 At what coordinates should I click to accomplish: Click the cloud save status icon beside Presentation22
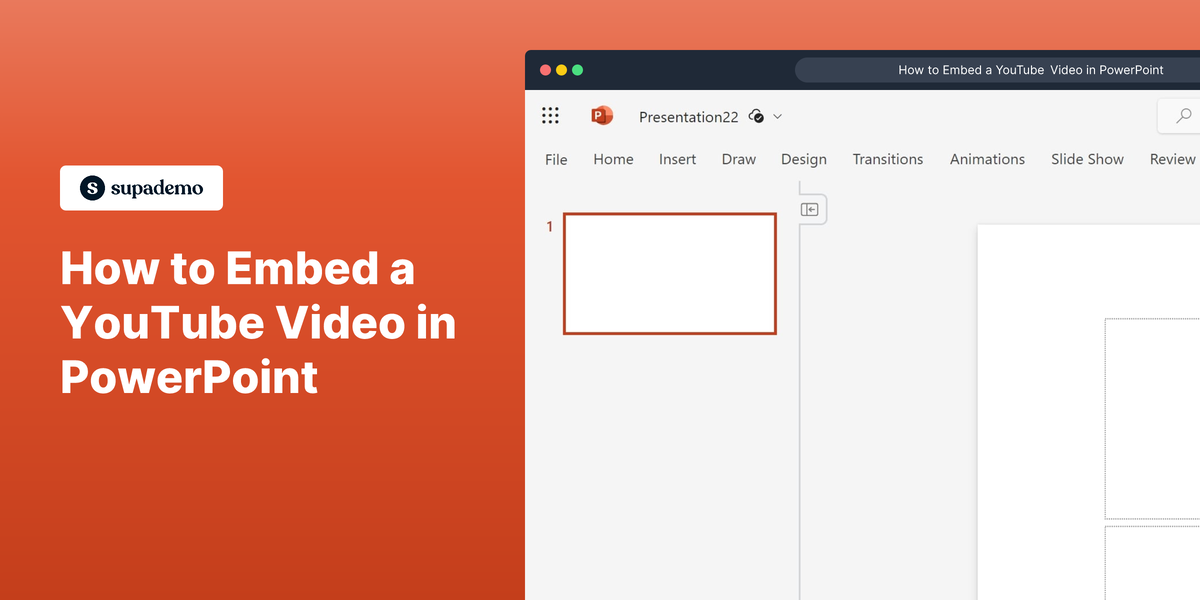757,116
